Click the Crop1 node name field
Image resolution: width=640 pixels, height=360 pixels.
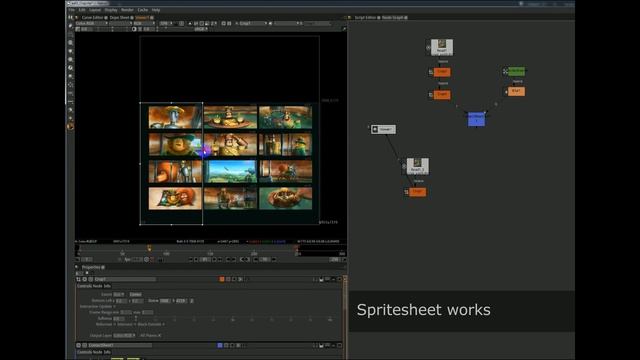click(125, 280)
